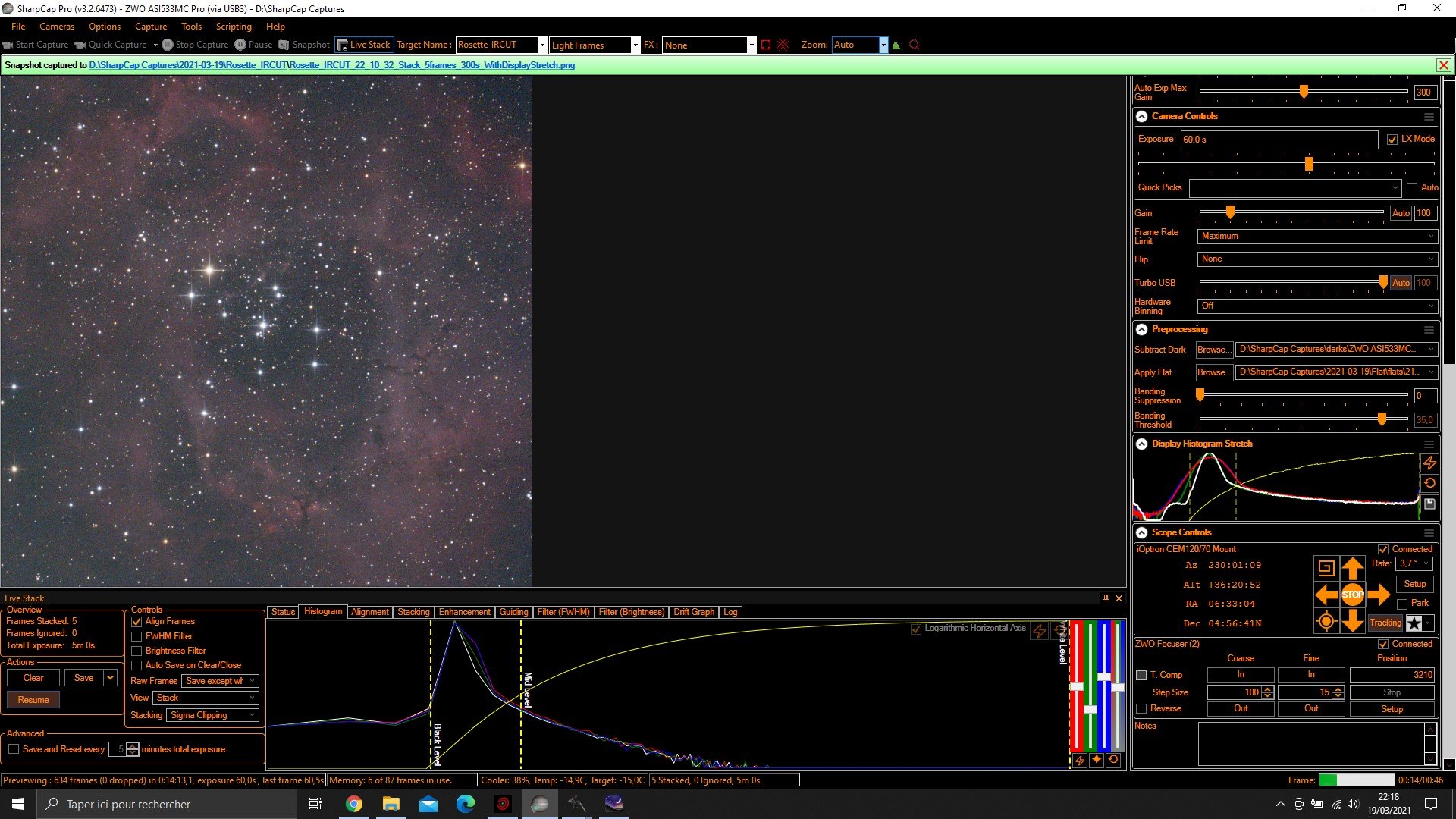Enable Save and Reset every checkbox

pyautogui.click(x=14, y=749)
